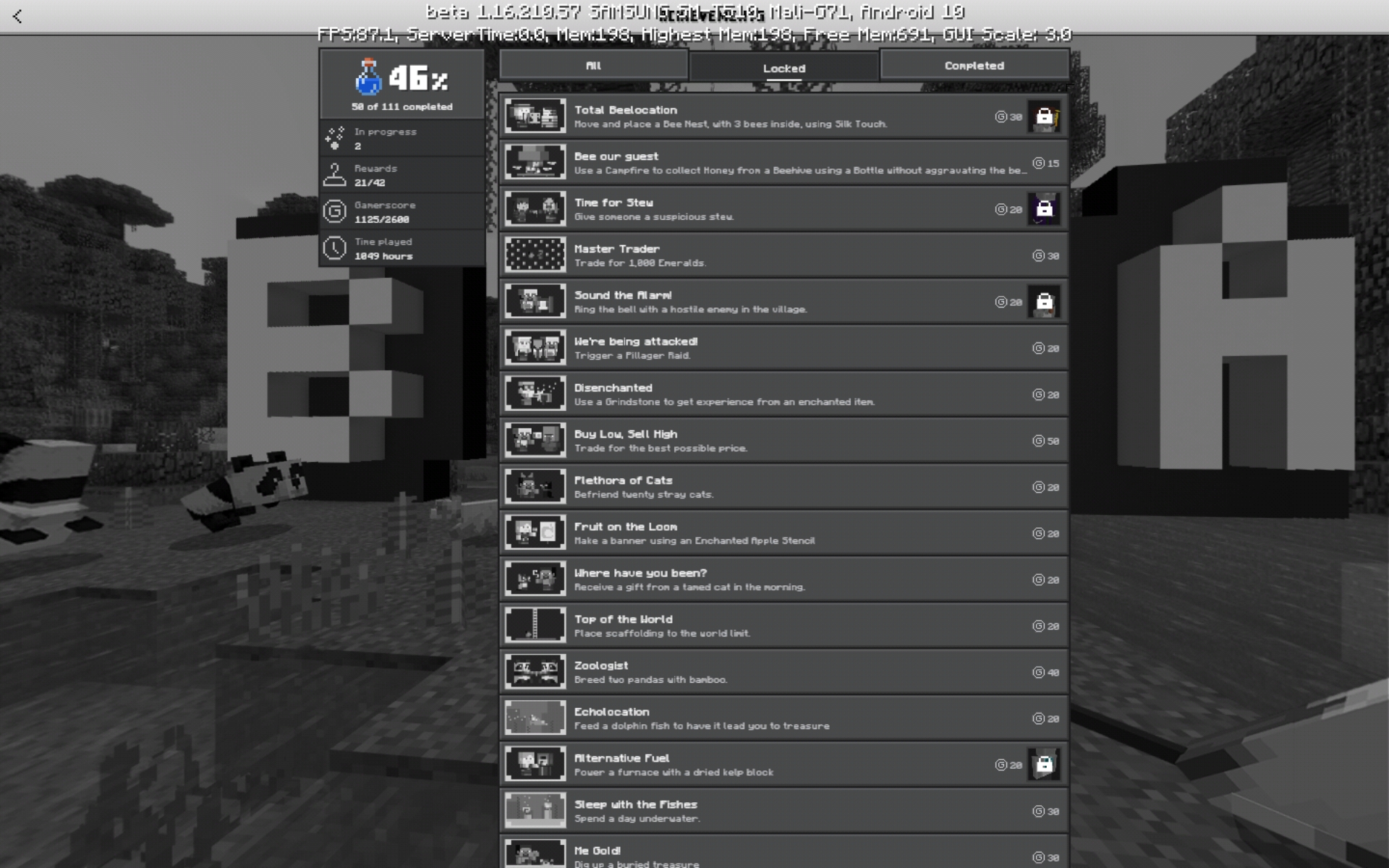Switch to the Completed tab
This screenshot has height=868, width=1389.
coord(974,66)
